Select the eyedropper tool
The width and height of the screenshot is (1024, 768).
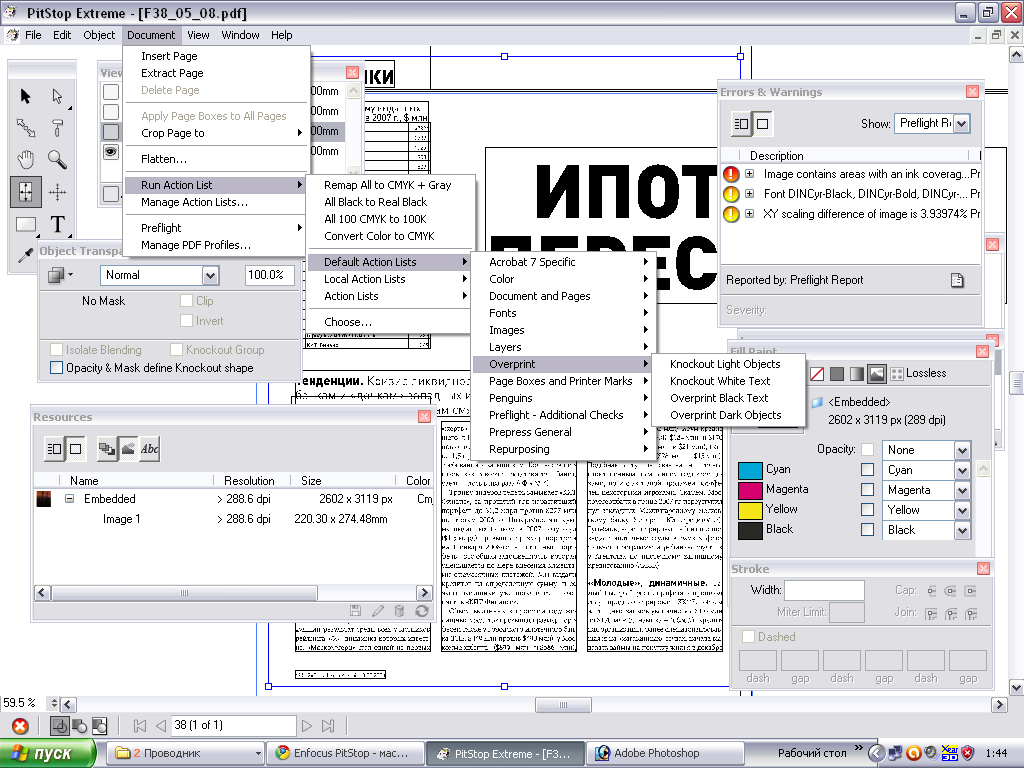[25, 255]
